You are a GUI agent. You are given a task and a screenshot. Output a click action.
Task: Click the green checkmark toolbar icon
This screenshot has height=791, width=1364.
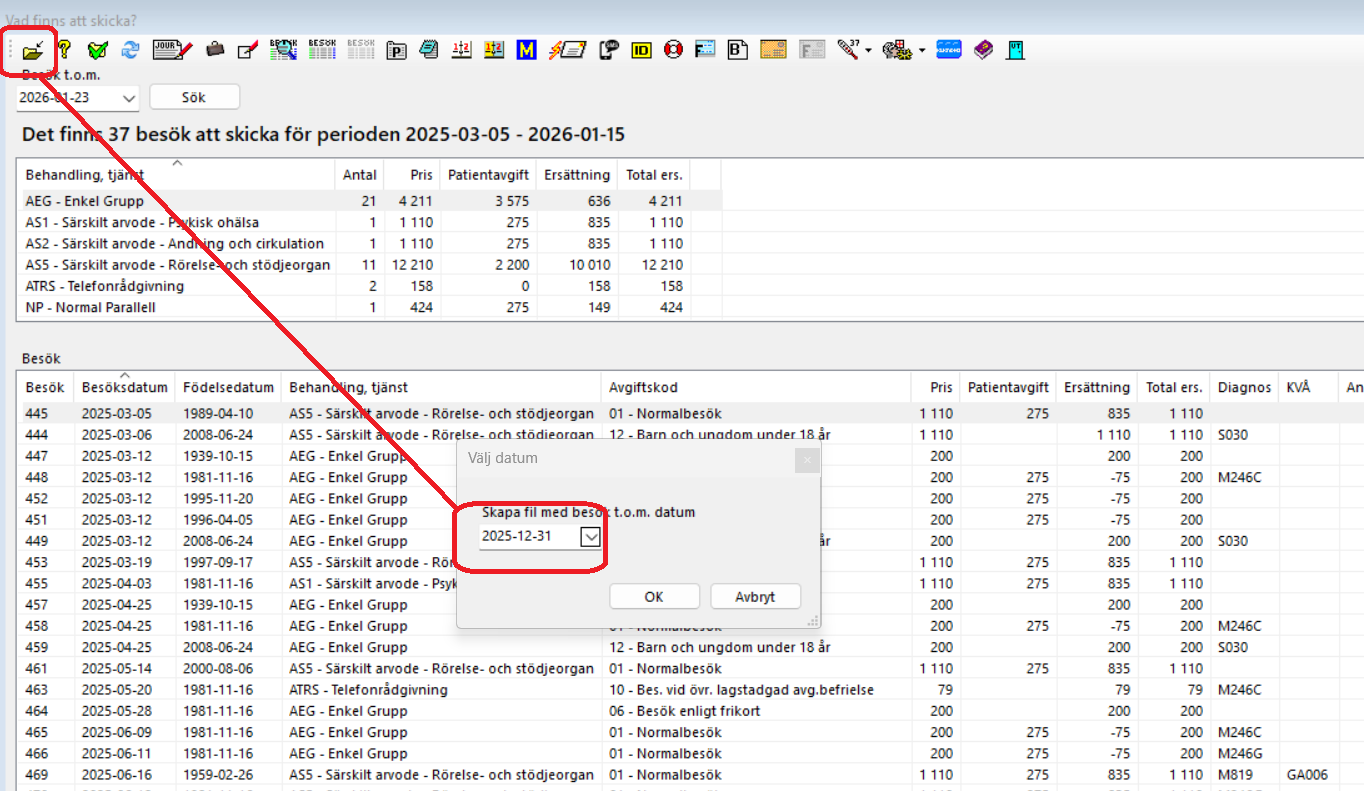[97, 49]
